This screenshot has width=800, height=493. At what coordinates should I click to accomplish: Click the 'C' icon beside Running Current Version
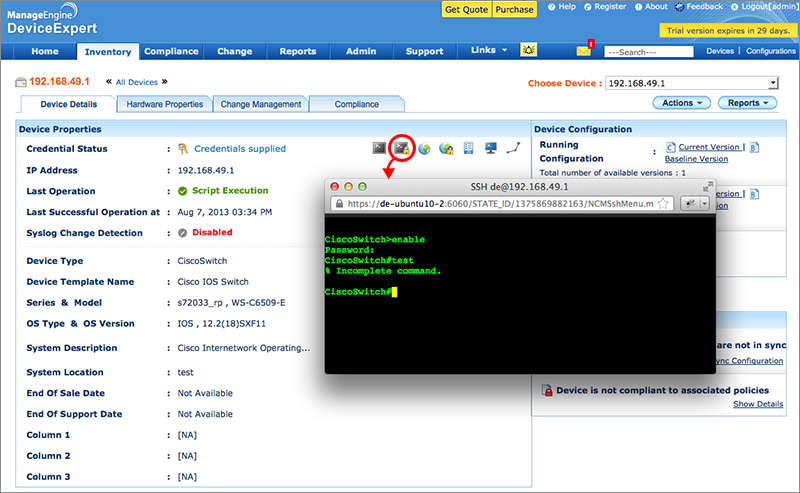[670, 147]
